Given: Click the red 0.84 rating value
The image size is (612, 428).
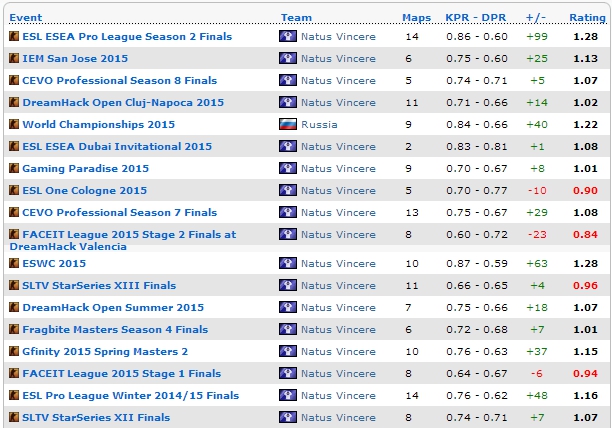Looking at the screenshot, I should pyautogui.click(x=585, y=234).
